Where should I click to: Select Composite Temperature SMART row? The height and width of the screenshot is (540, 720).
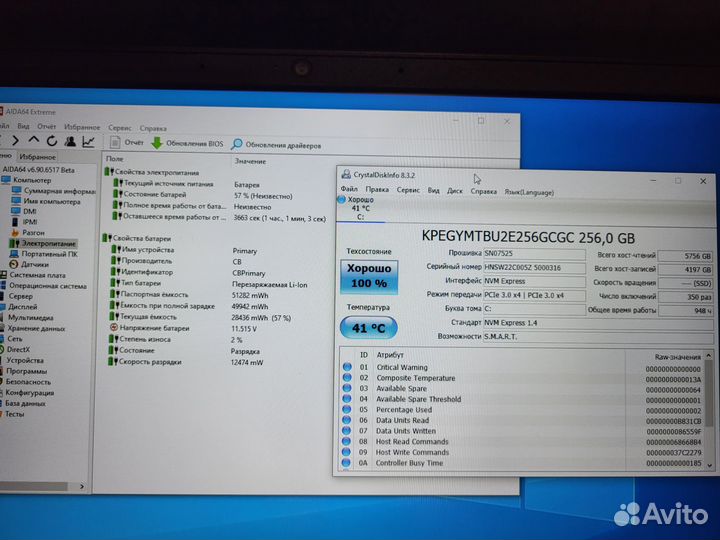522,378
